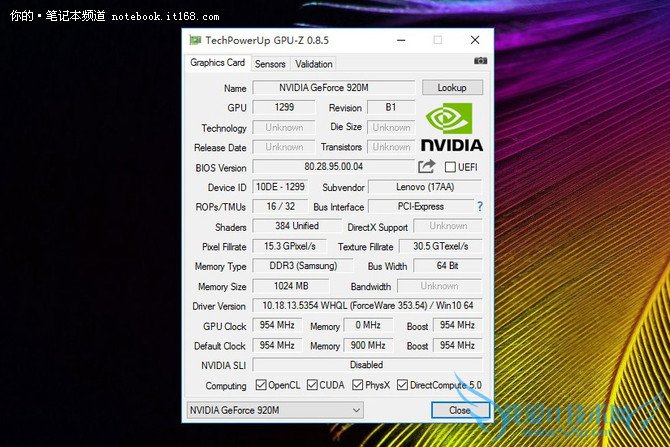Click the Lookup button
The height and width of the screenshot is (447, 670).
[452, 88]
